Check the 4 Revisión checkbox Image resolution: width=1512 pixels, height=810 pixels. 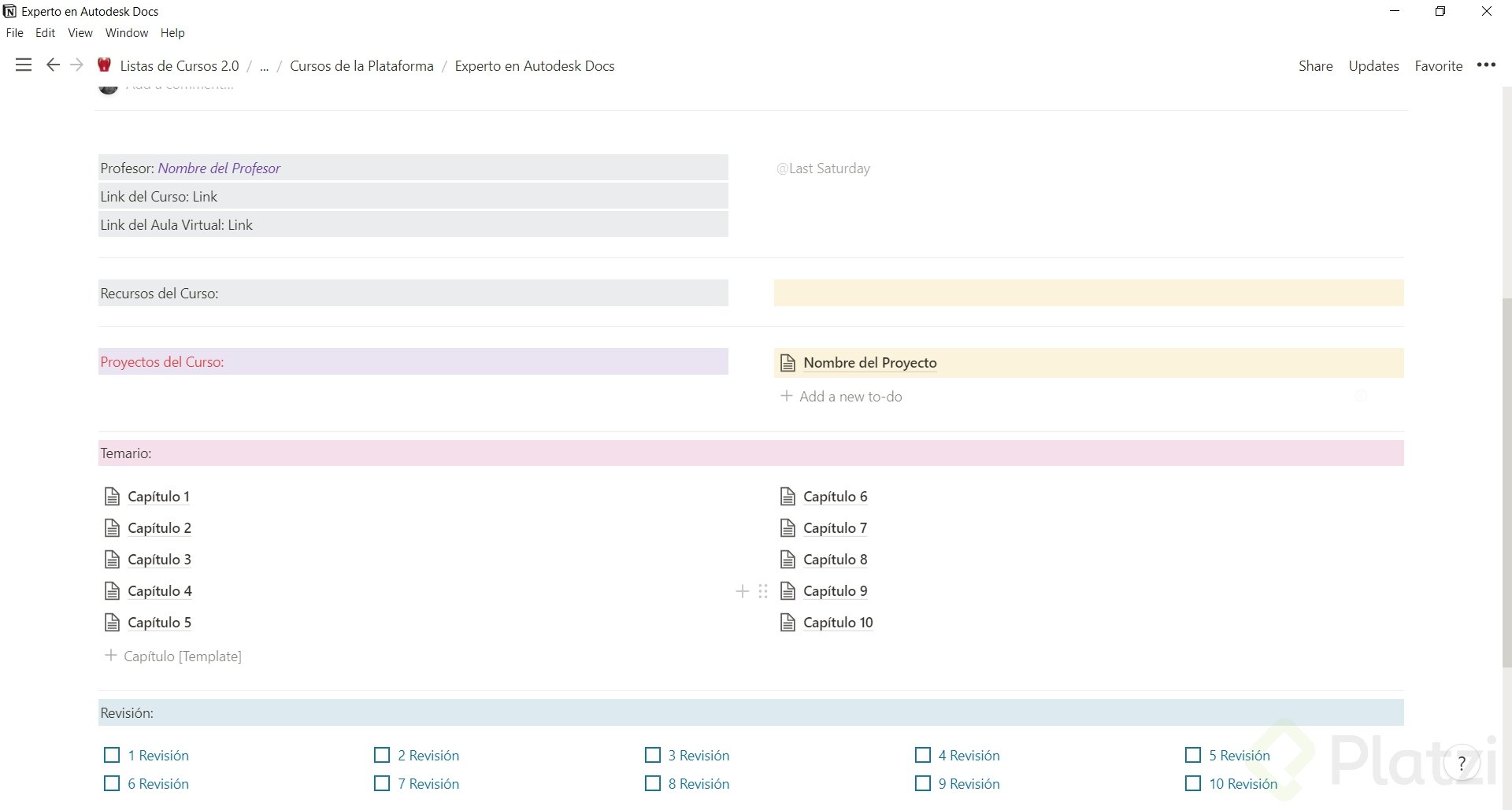pyautogui.click(x=923, y=756)
